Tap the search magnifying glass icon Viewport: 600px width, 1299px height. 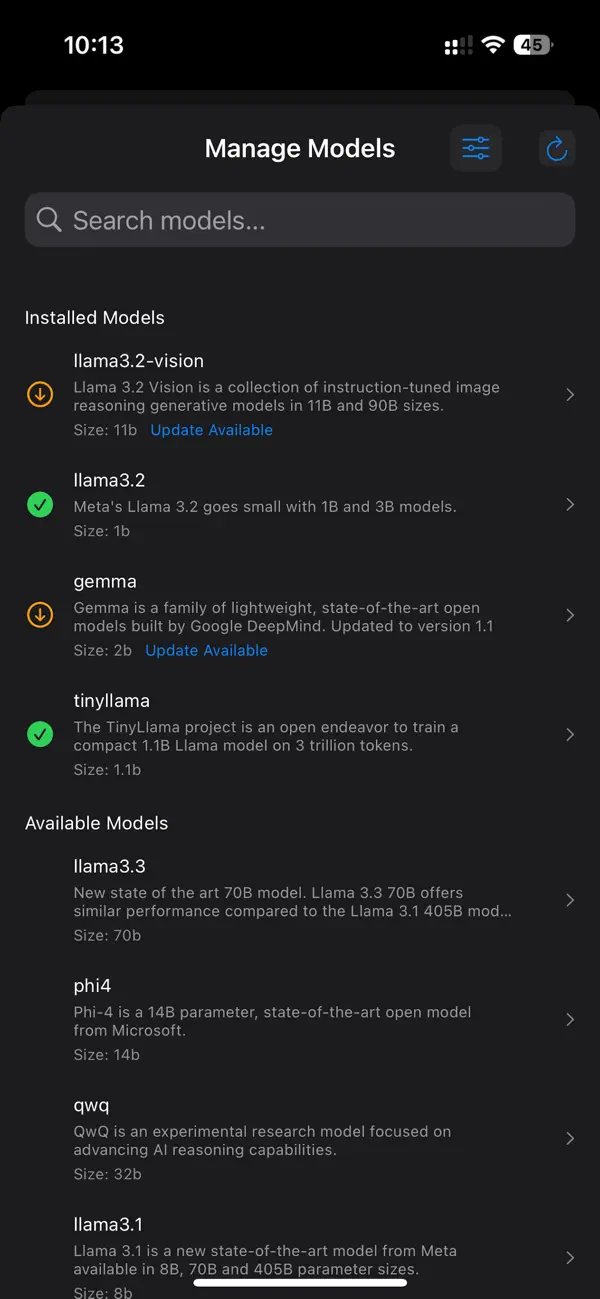click(49, 219)
